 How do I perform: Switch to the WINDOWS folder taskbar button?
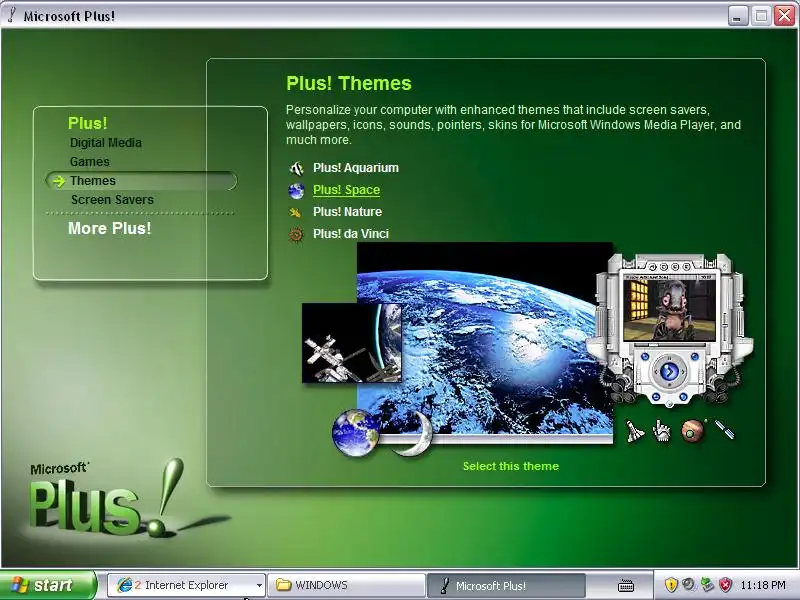click(x=346, y=585)
